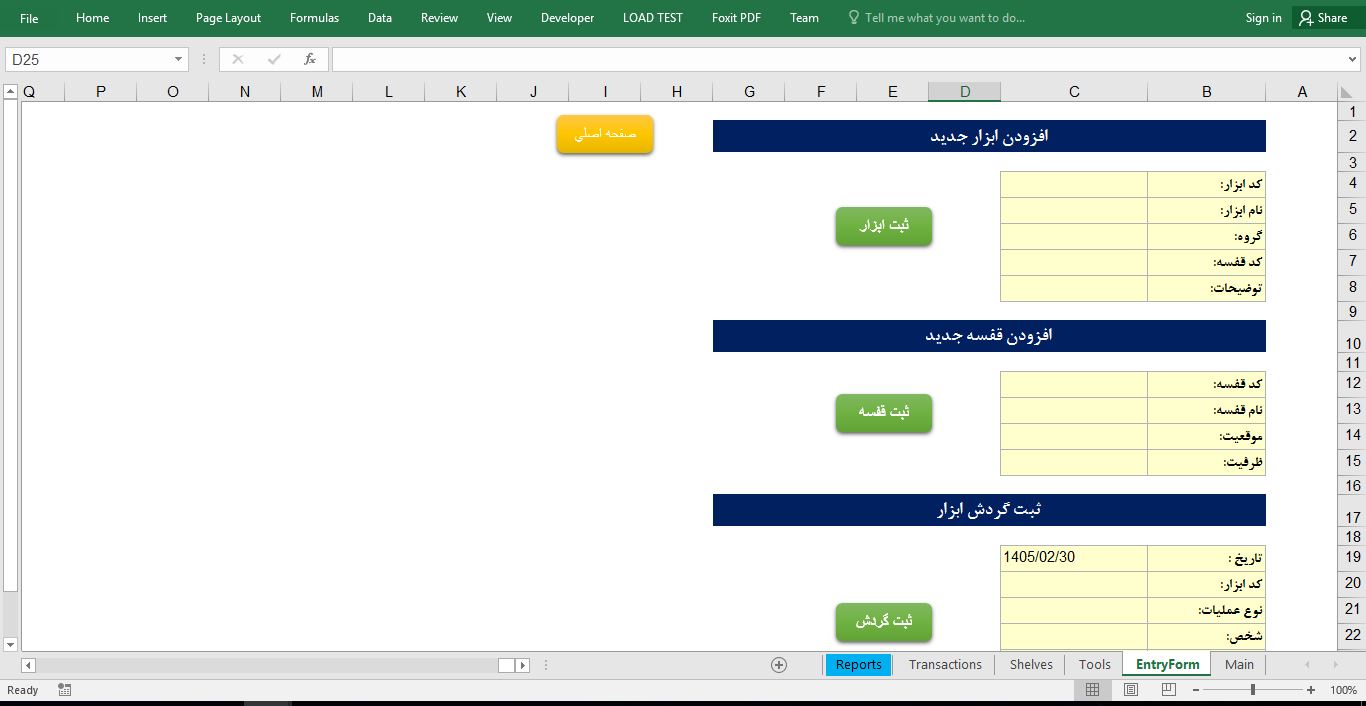This screenshot has height=706, width=1366.
Task: Click green ثبت گردش button
Action: [x=884, y=622]
